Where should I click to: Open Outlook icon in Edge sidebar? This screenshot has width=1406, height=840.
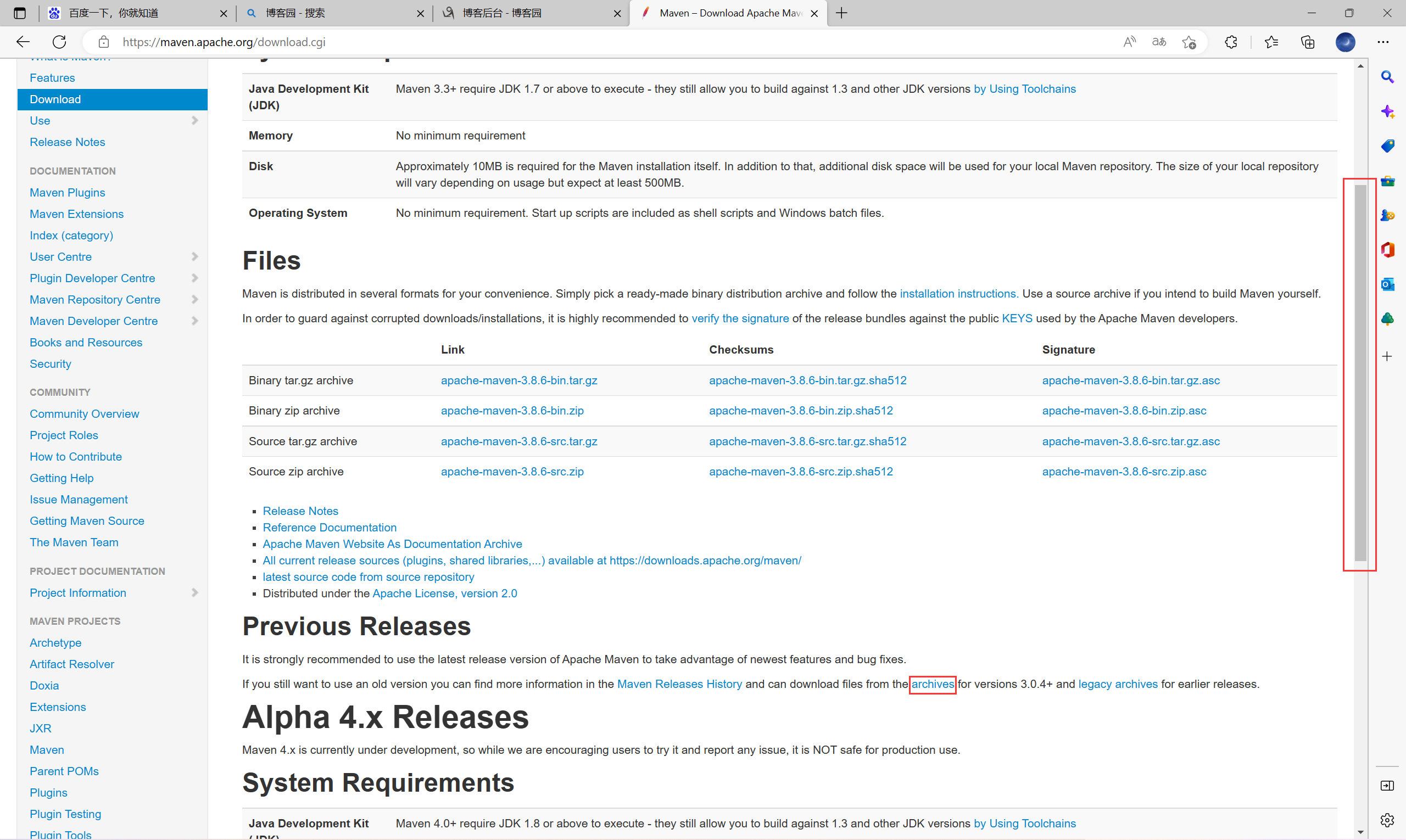1387,284
